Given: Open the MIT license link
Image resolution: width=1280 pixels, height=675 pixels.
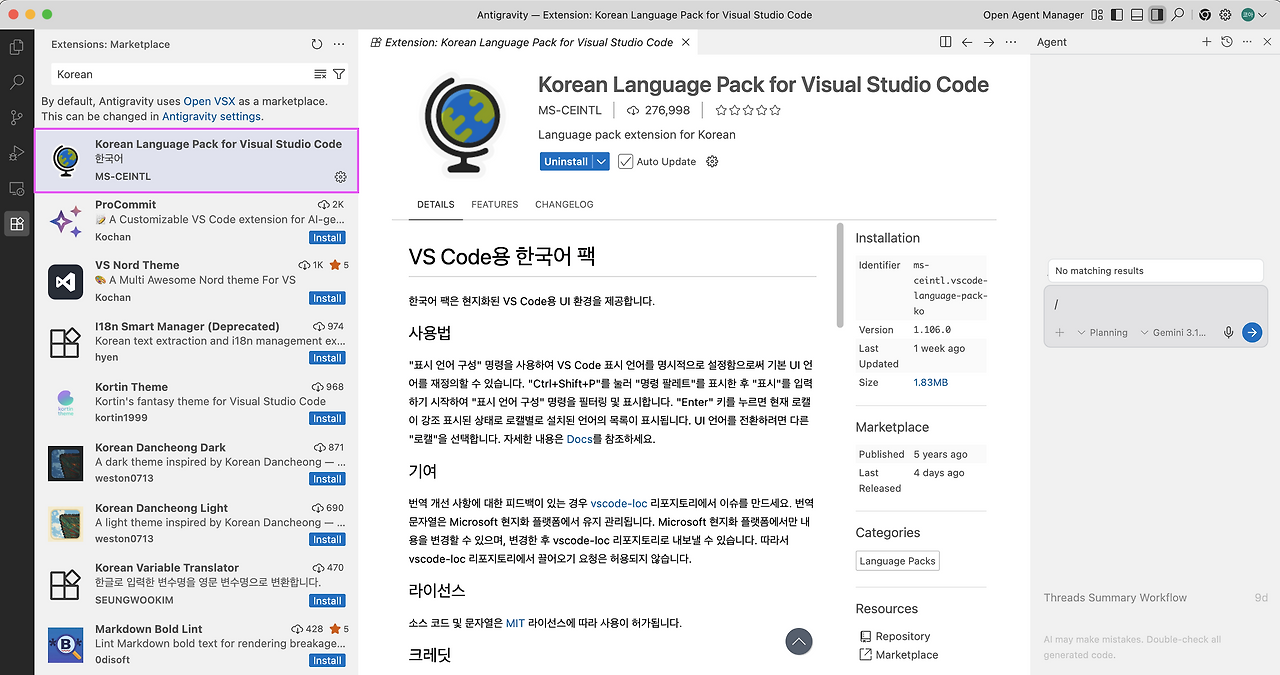Looking at the screenshot, I should pyautogui.click(x=515, y=623).
